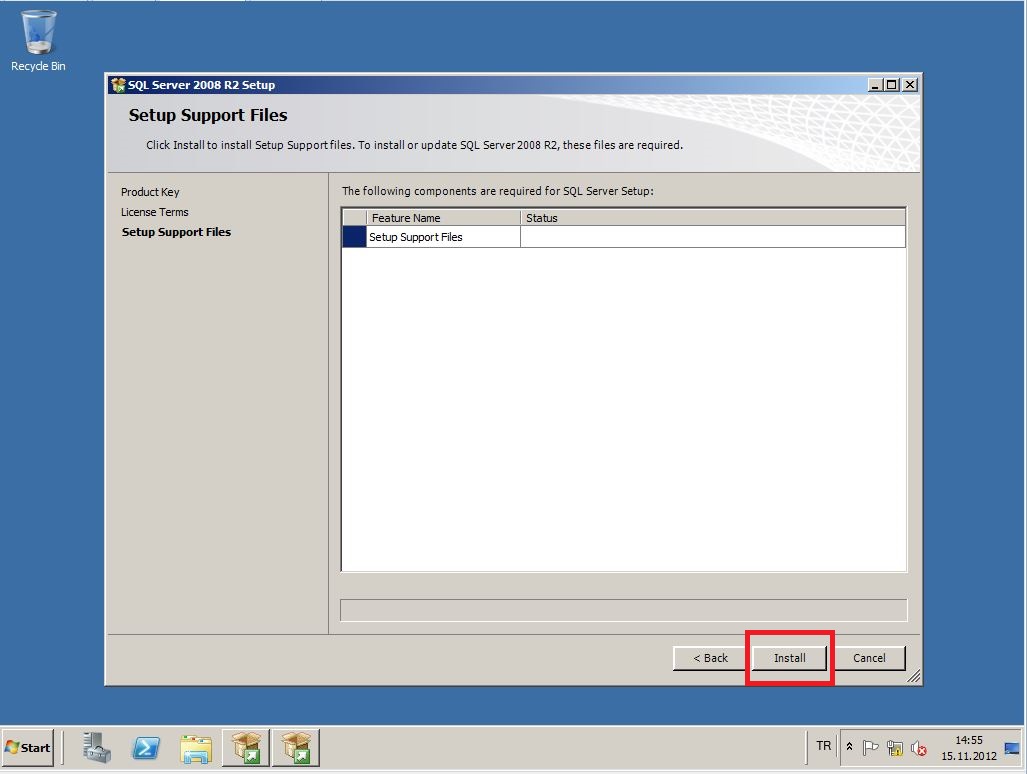The width and height of the screenshot is (1027, 774).
Task: Click the muted volume tray icon
Action: [x=918, y=748]
